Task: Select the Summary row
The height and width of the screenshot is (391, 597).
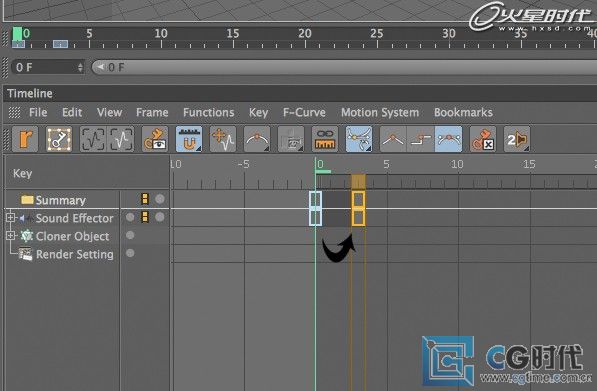Action: 60,200
